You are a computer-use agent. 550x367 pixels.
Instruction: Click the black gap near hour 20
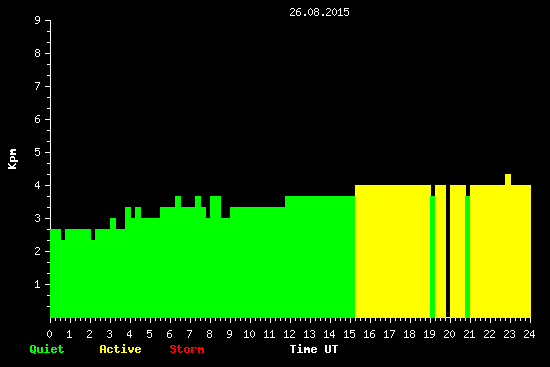(x=448, y=251)
